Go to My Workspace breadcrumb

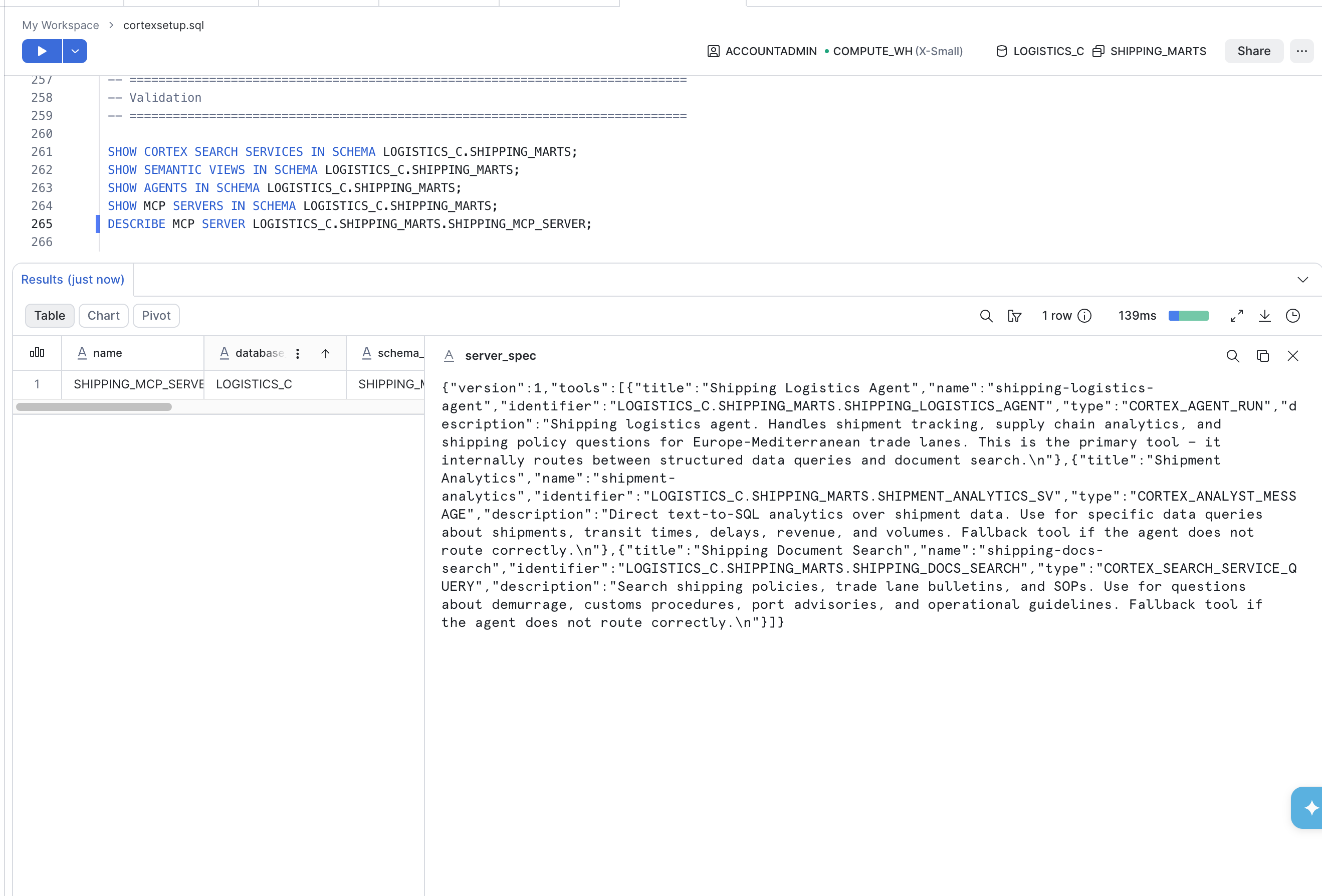point(60,25)
